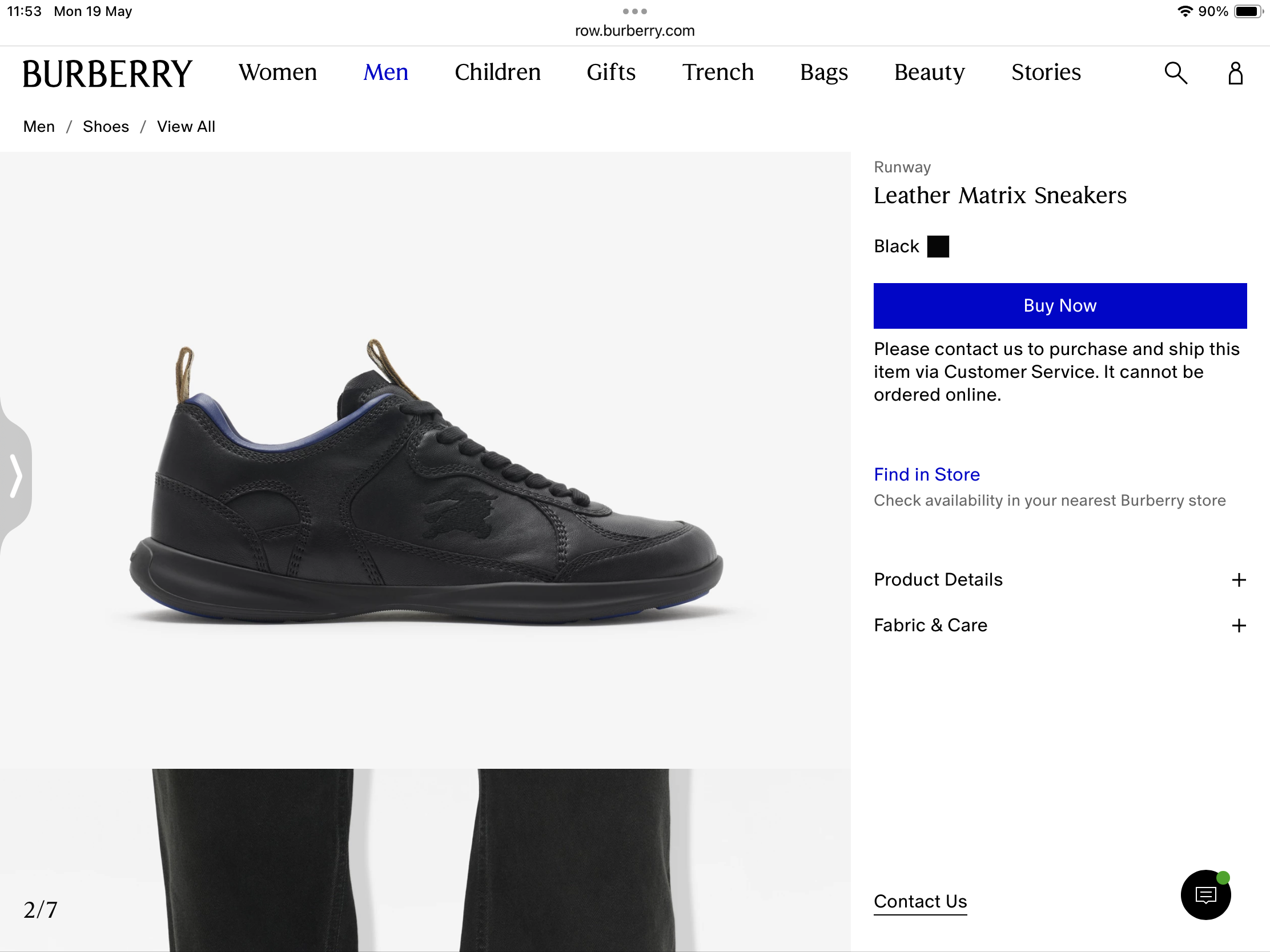Viewport: 1270px width, 952px height.
Task: Open the Women menu
Action: point(278,72)
